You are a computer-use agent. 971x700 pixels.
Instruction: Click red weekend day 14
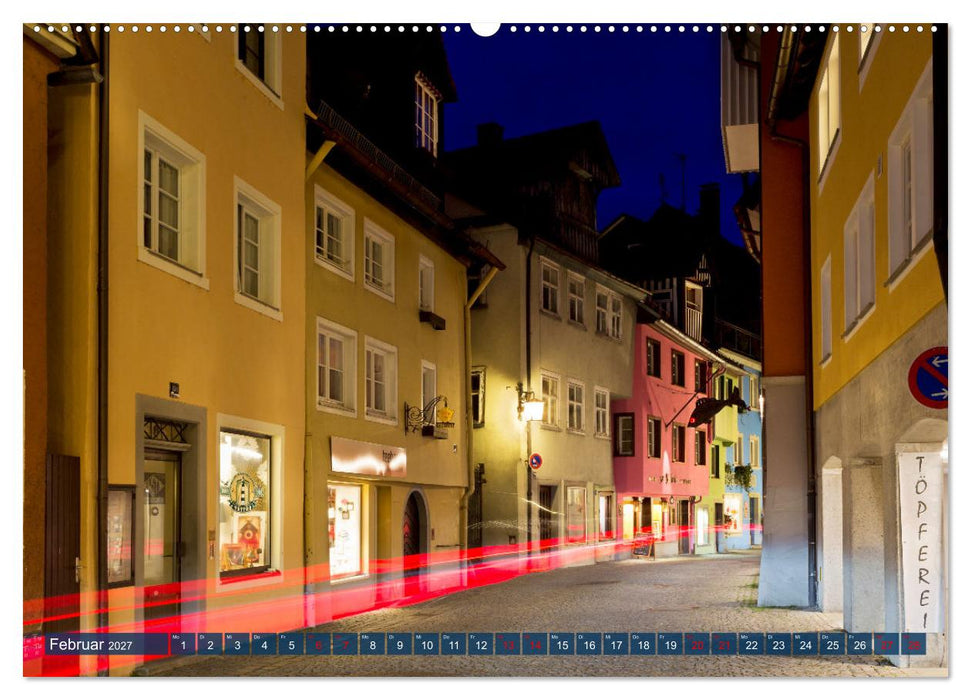[x=534, y=644]
